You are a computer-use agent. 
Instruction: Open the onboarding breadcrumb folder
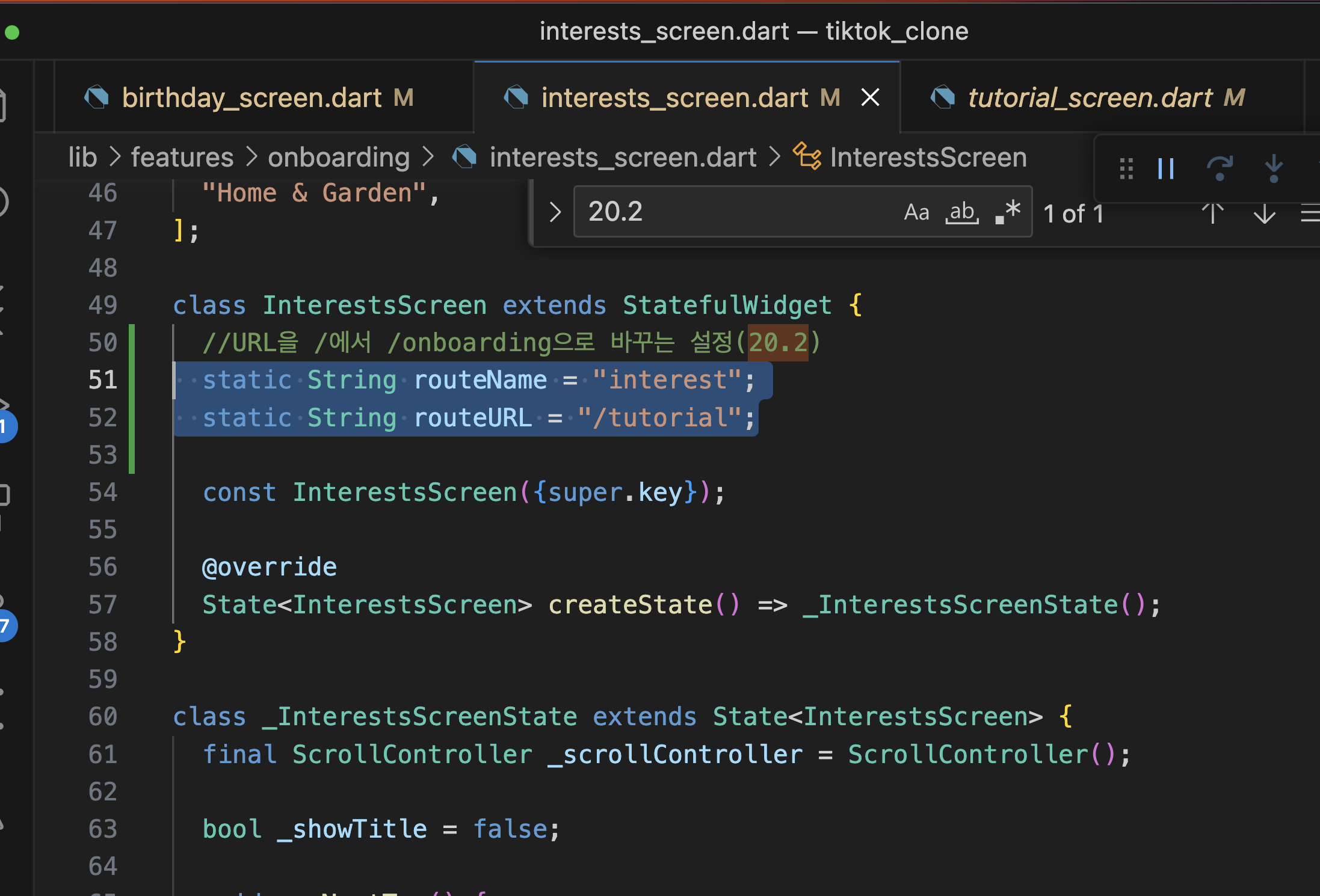[x=339, y=158]
